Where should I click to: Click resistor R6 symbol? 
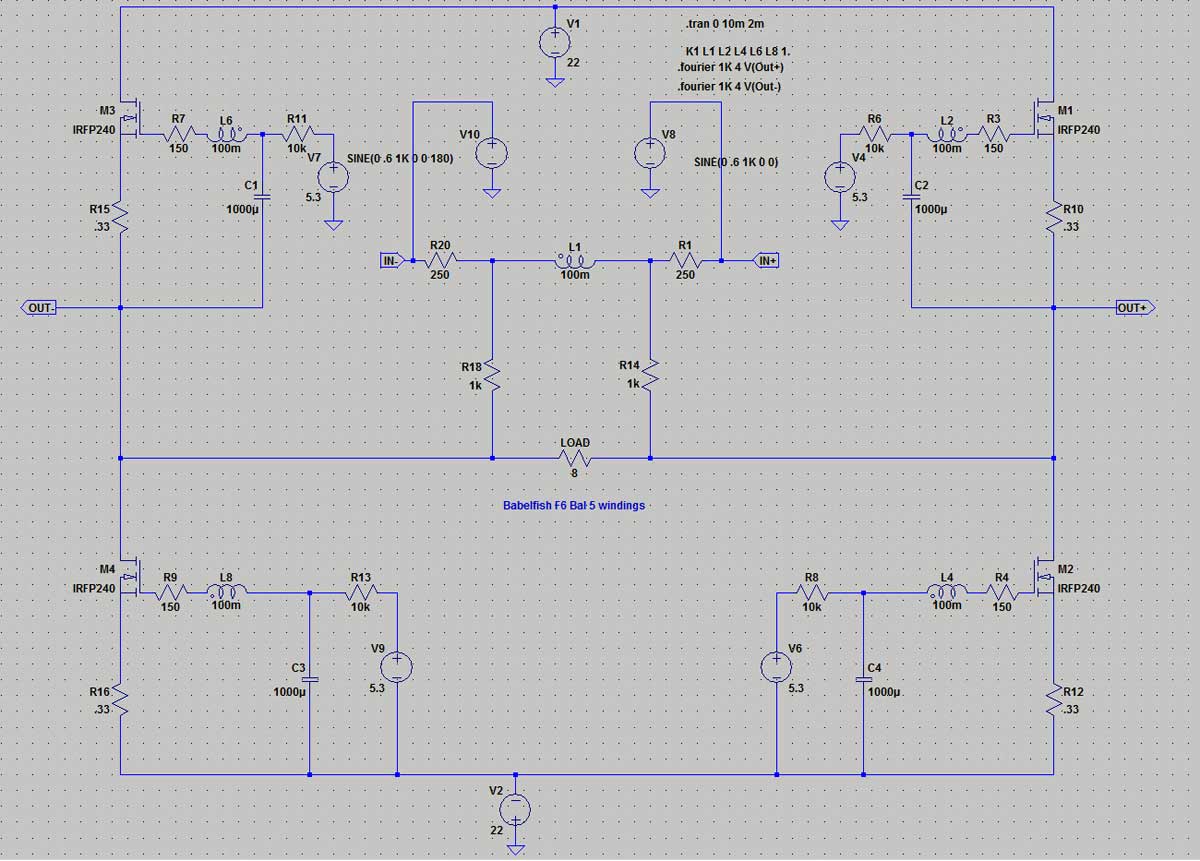(875, 133)
